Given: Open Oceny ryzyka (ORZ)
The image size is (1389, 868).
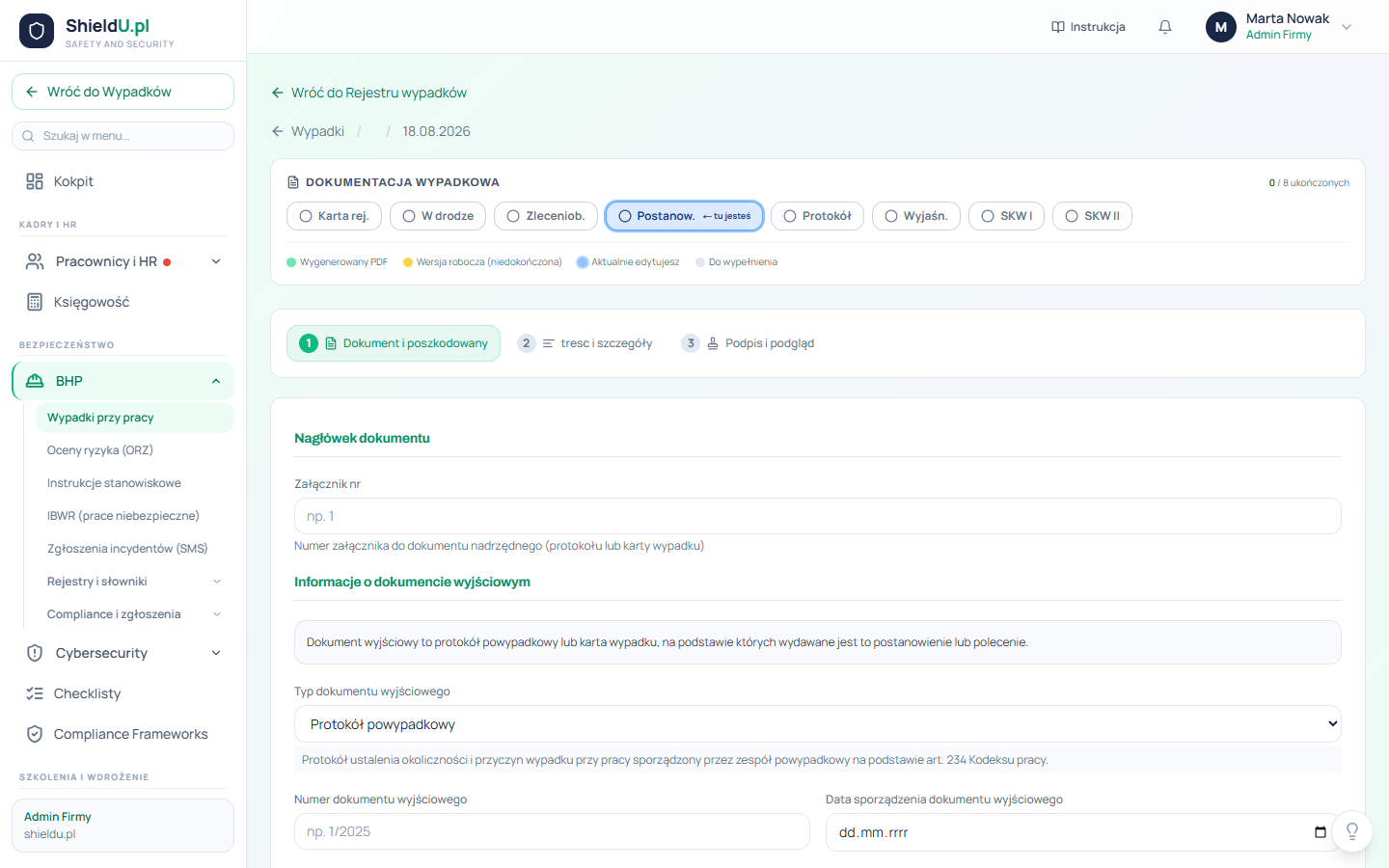Looking at the screenshot, I should point(135,450).
